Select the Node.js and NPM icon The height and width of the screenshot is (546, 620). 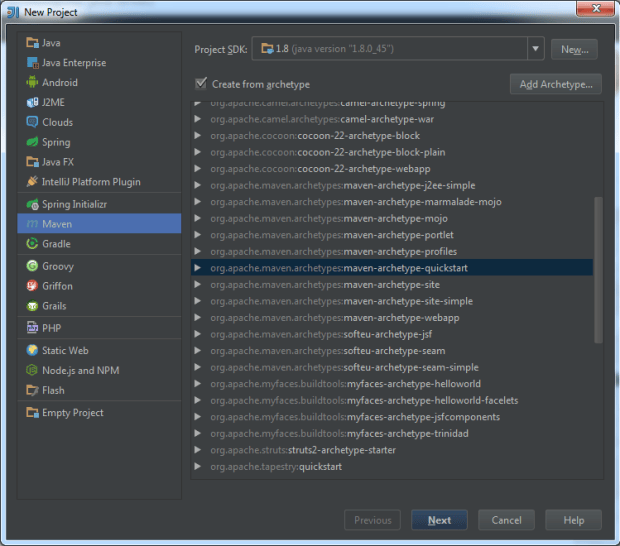pyautogui.click(x=32, y=370)
